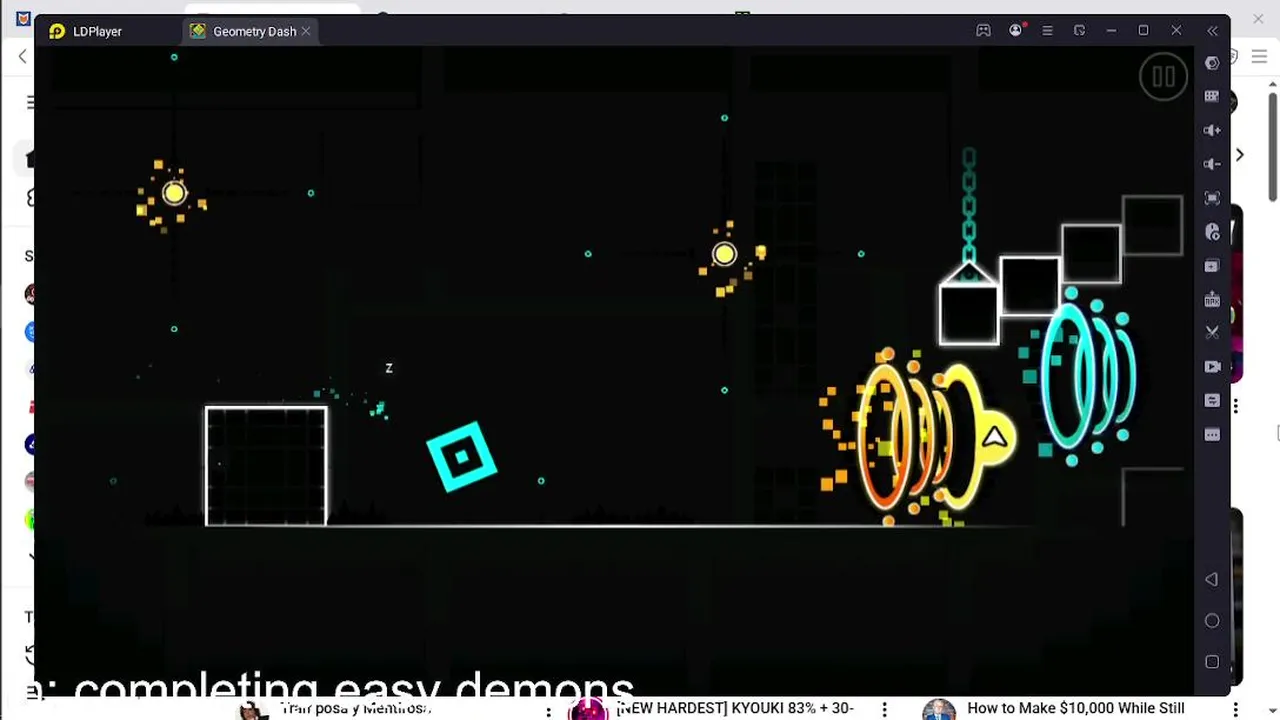Open the NEW HARDEST KYOUKI 83% video
Viewport: 1280px width, 720px height.
[735, 708]
